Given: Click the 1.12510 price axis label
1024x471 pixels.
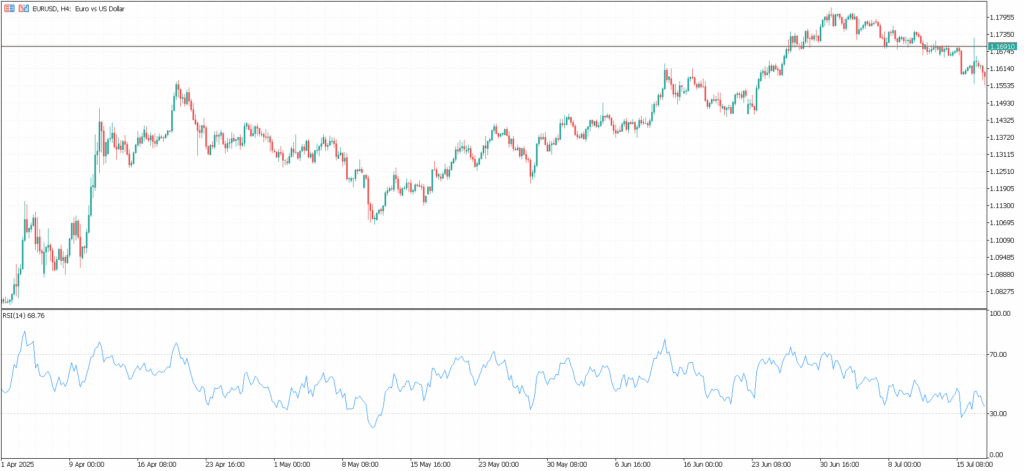Looking at the screenshot, I should click(1002, 172).
